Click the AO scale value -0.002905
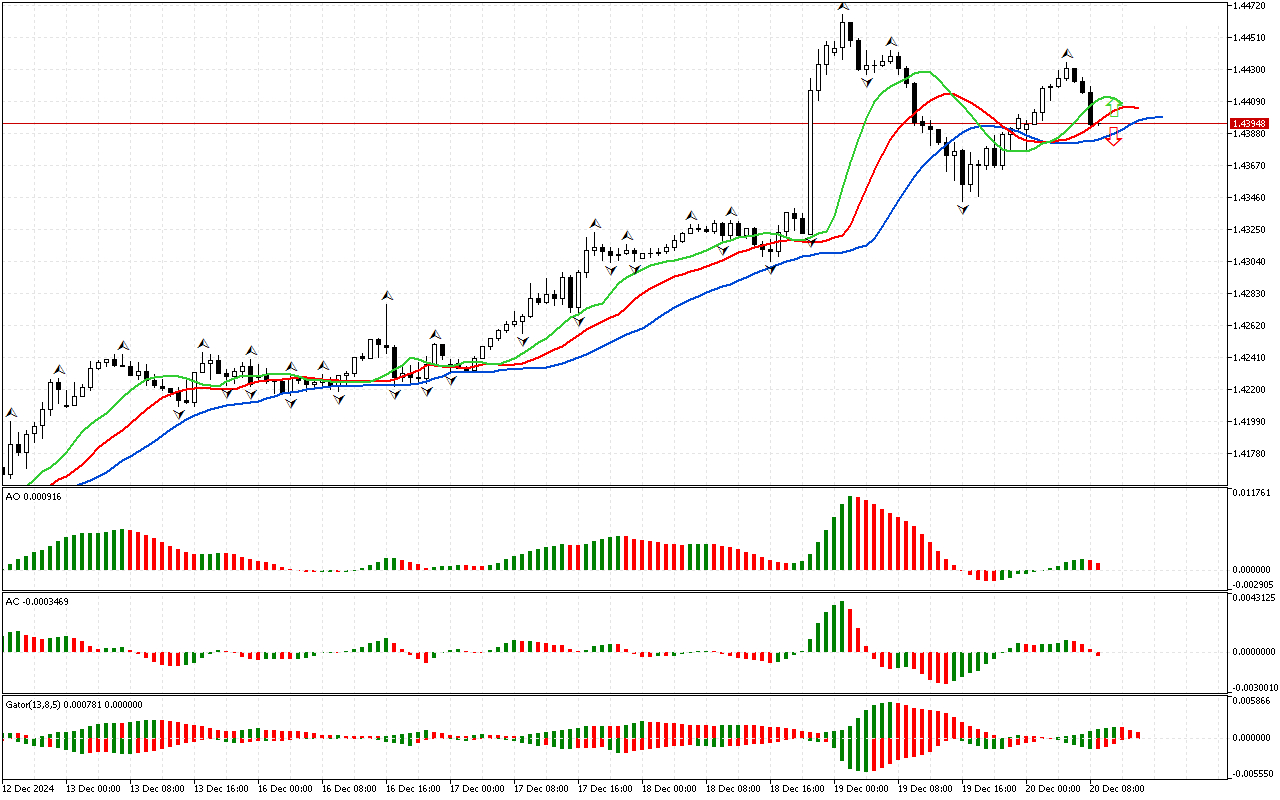The image size is (1280, 800). 1252,584
